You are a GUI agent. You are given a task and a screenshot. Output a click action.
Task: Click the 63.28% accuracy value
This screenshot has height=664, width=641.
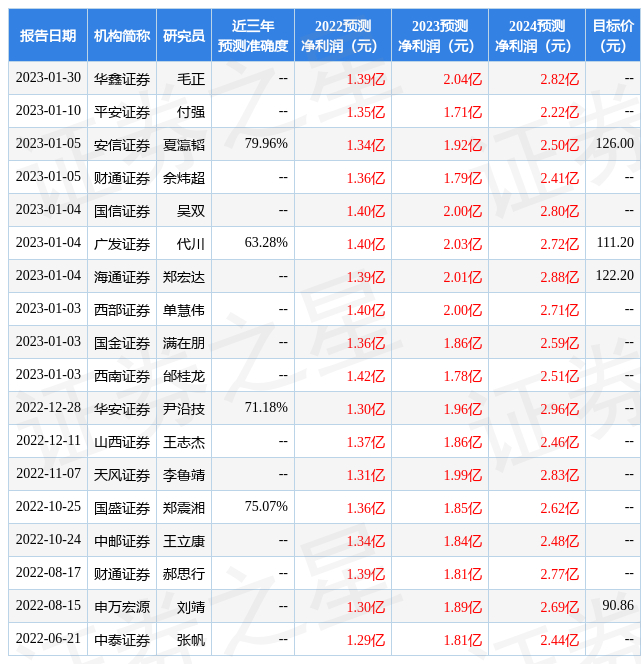[266, 243]
